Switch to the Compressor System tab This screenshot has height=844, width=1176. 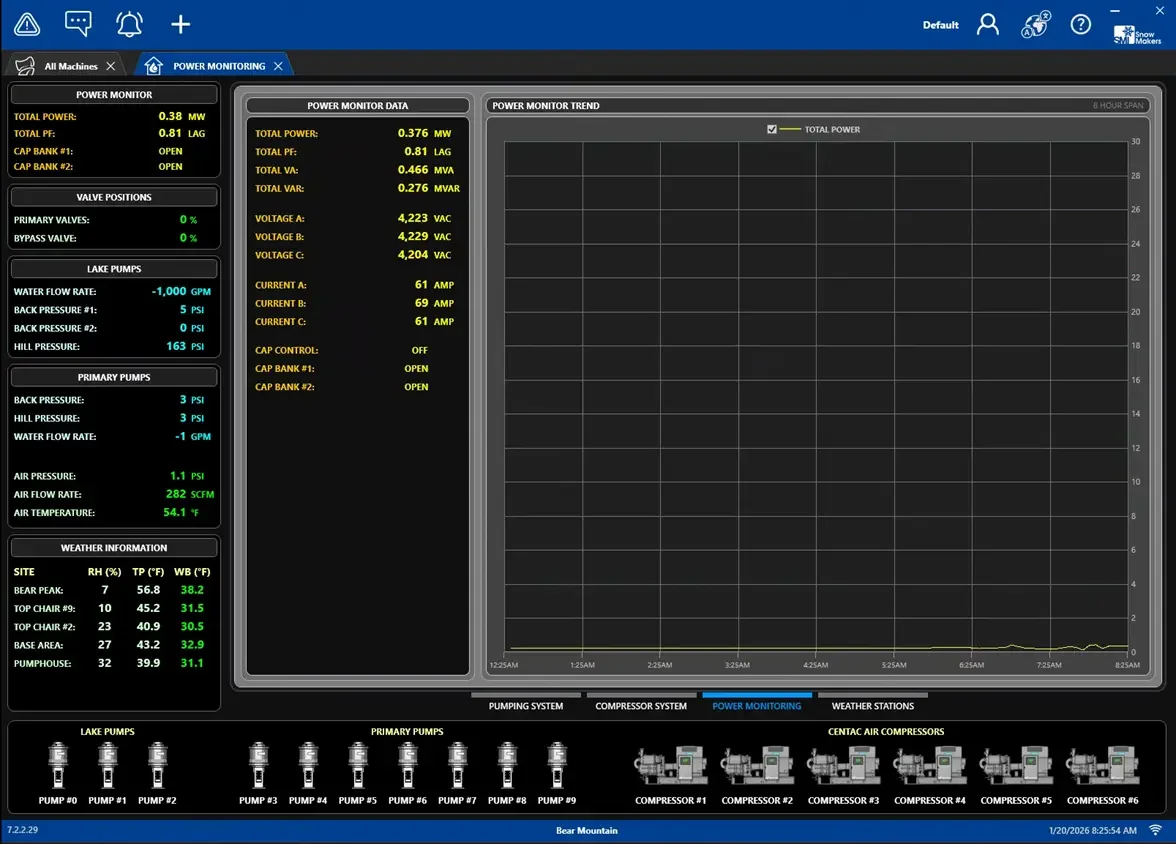point(641,705)
